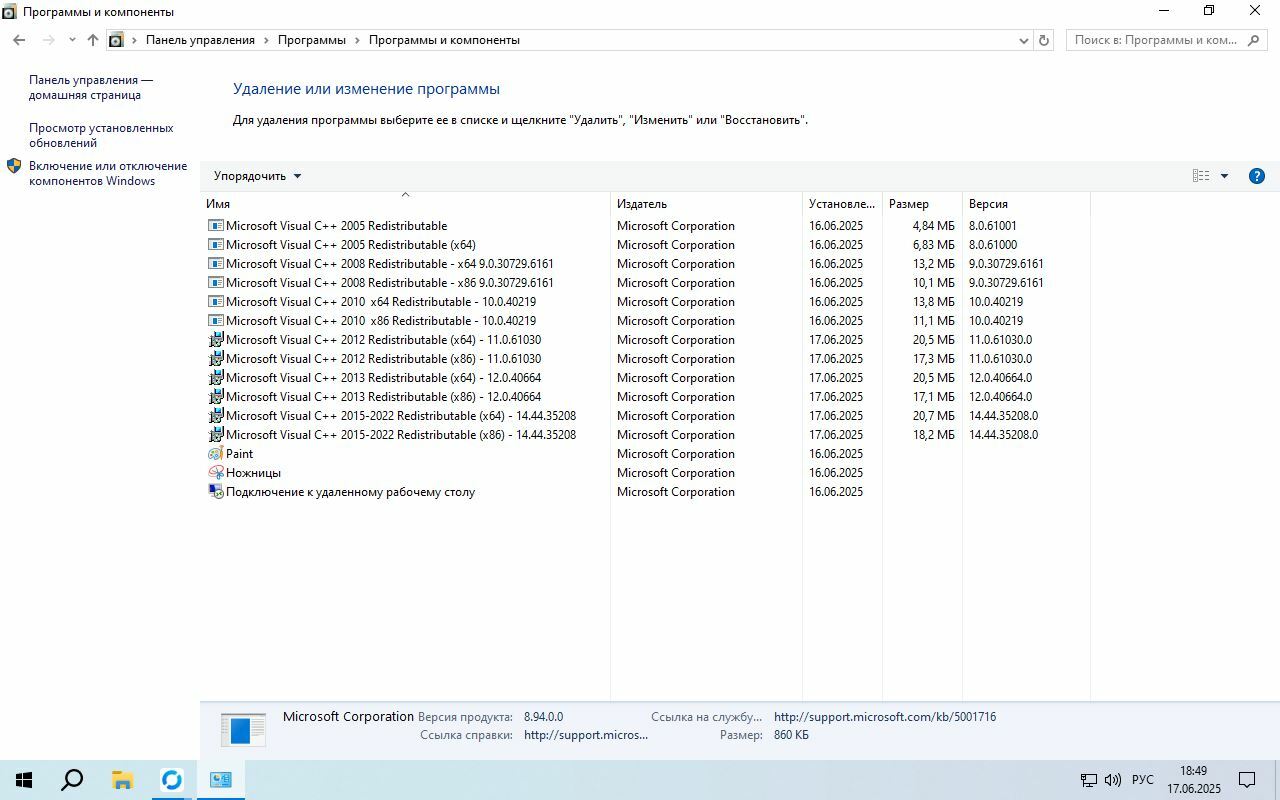
Task: Click the search field for programs
Action: [1155, 40]
